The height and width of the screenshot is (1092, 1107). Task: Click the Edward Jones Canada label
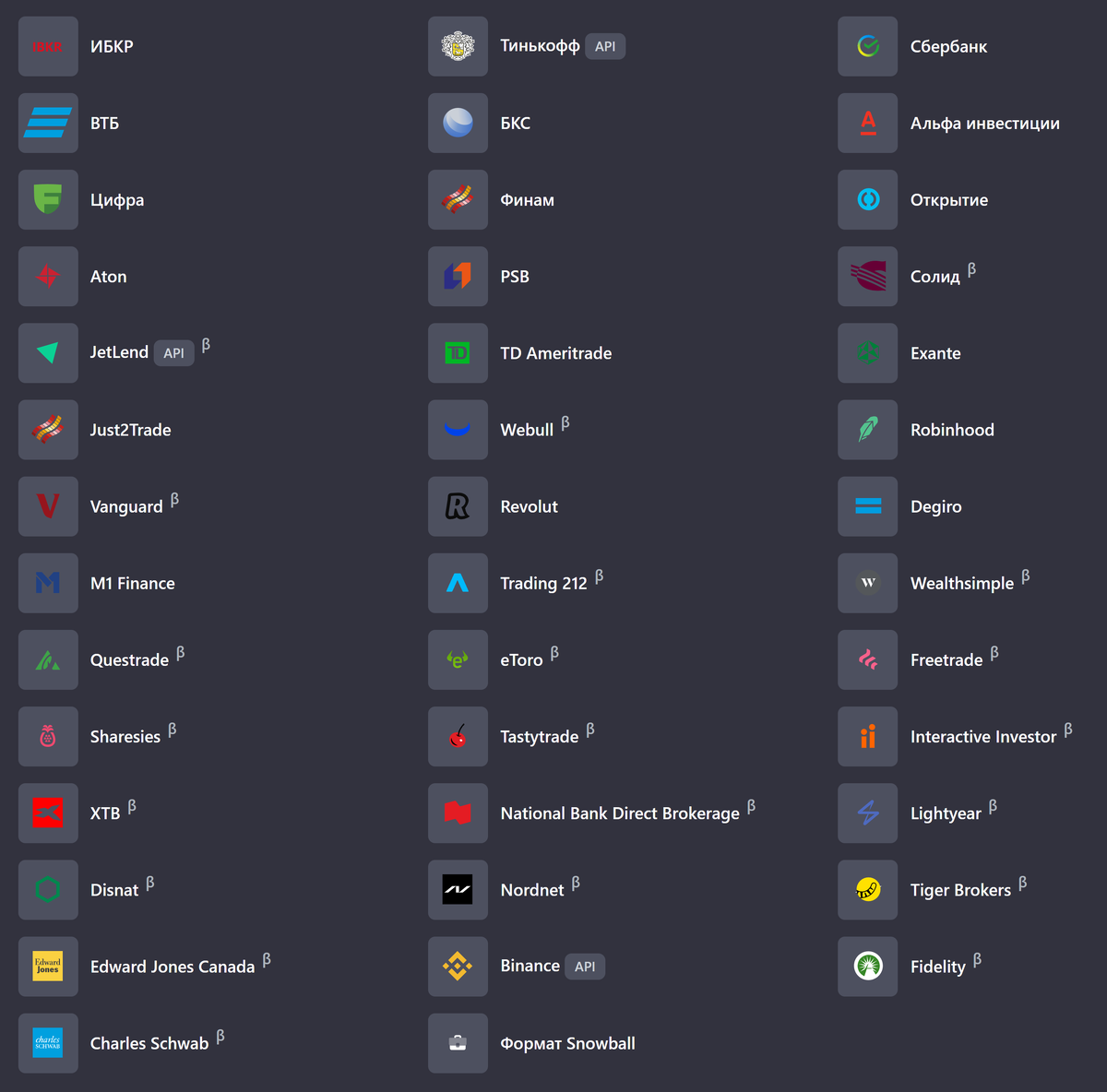[x=173, y=967]
